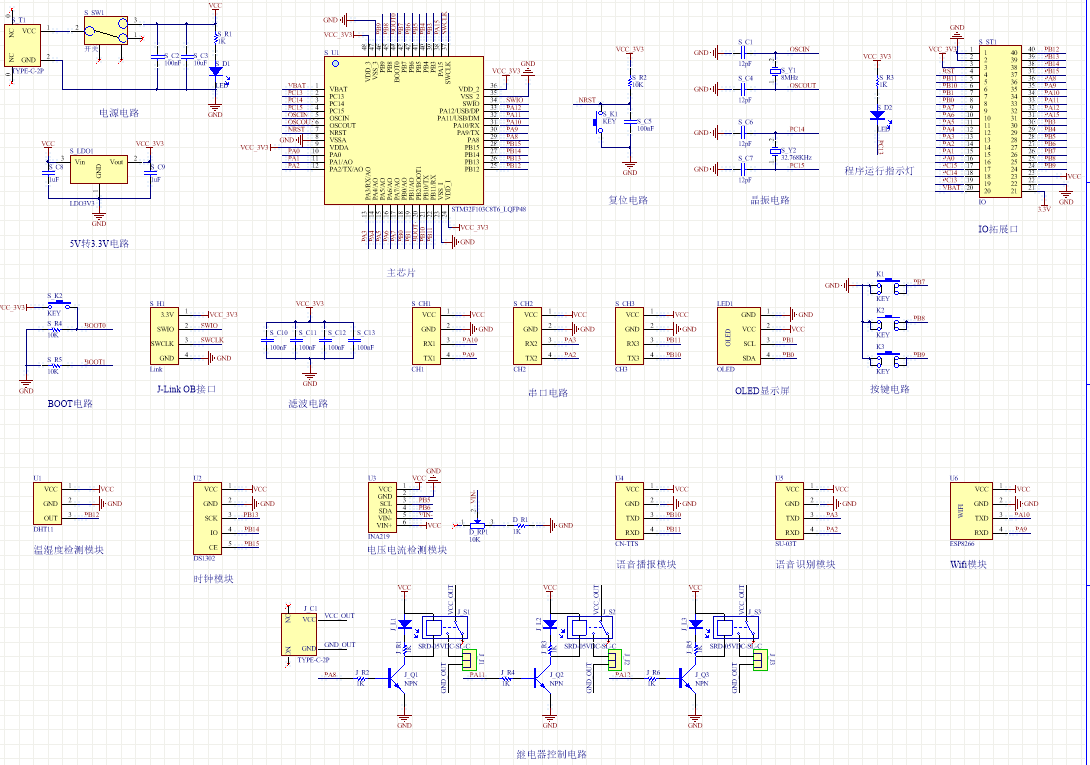Select the U1 DHT11 sensor block
1090x765 pixels.
pos(47,504)
